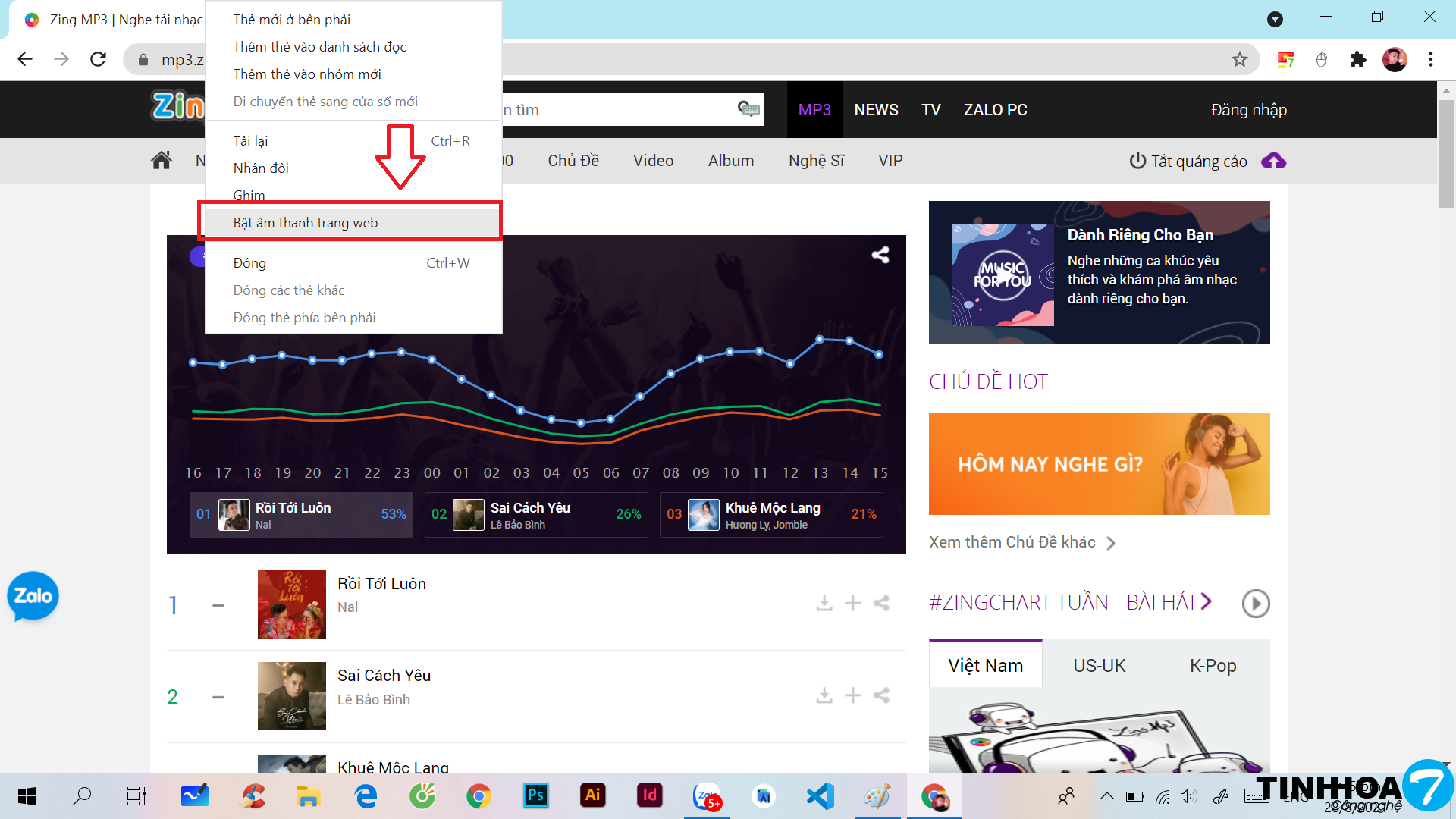Image resolution: width=1456 pixels, height=819 pixels.
Task: Show hidden system tray icons
Action: (x=1106, y=796)
